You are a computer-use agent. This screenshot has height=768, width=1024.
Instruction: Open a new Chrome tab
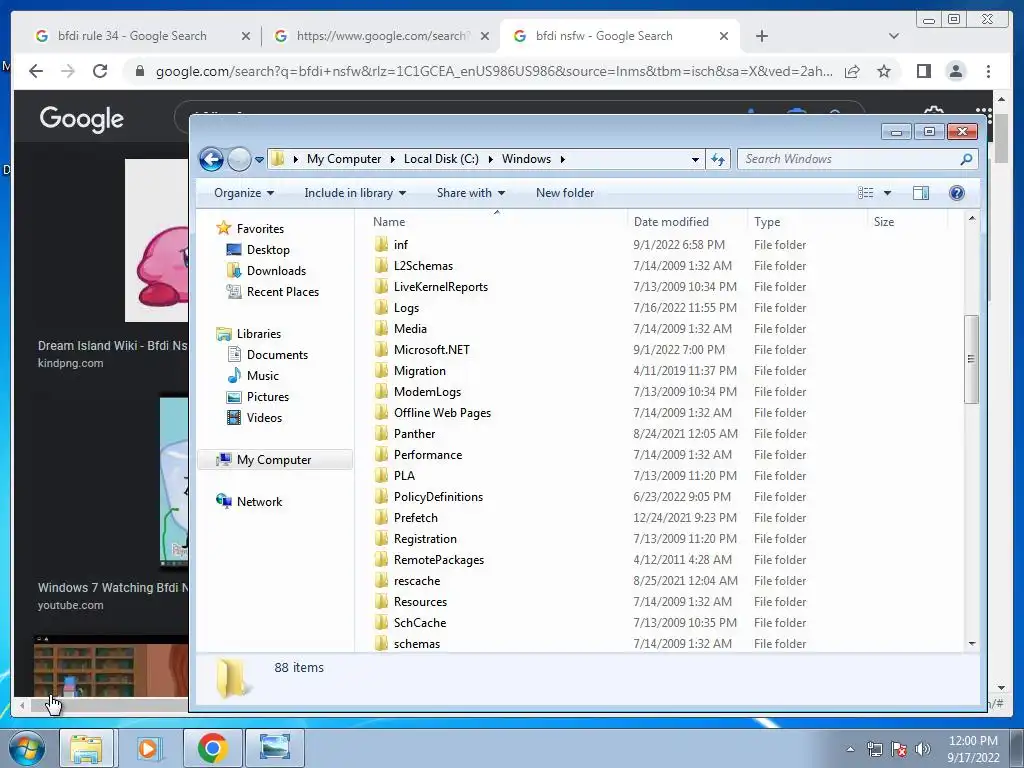[x=761, y=36]
